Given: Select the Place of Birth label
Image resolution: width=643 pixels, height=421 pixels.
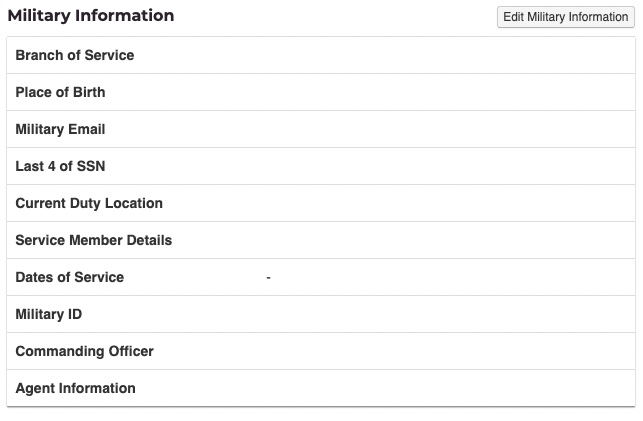Looking at the screenshot, I should (60, 92).
